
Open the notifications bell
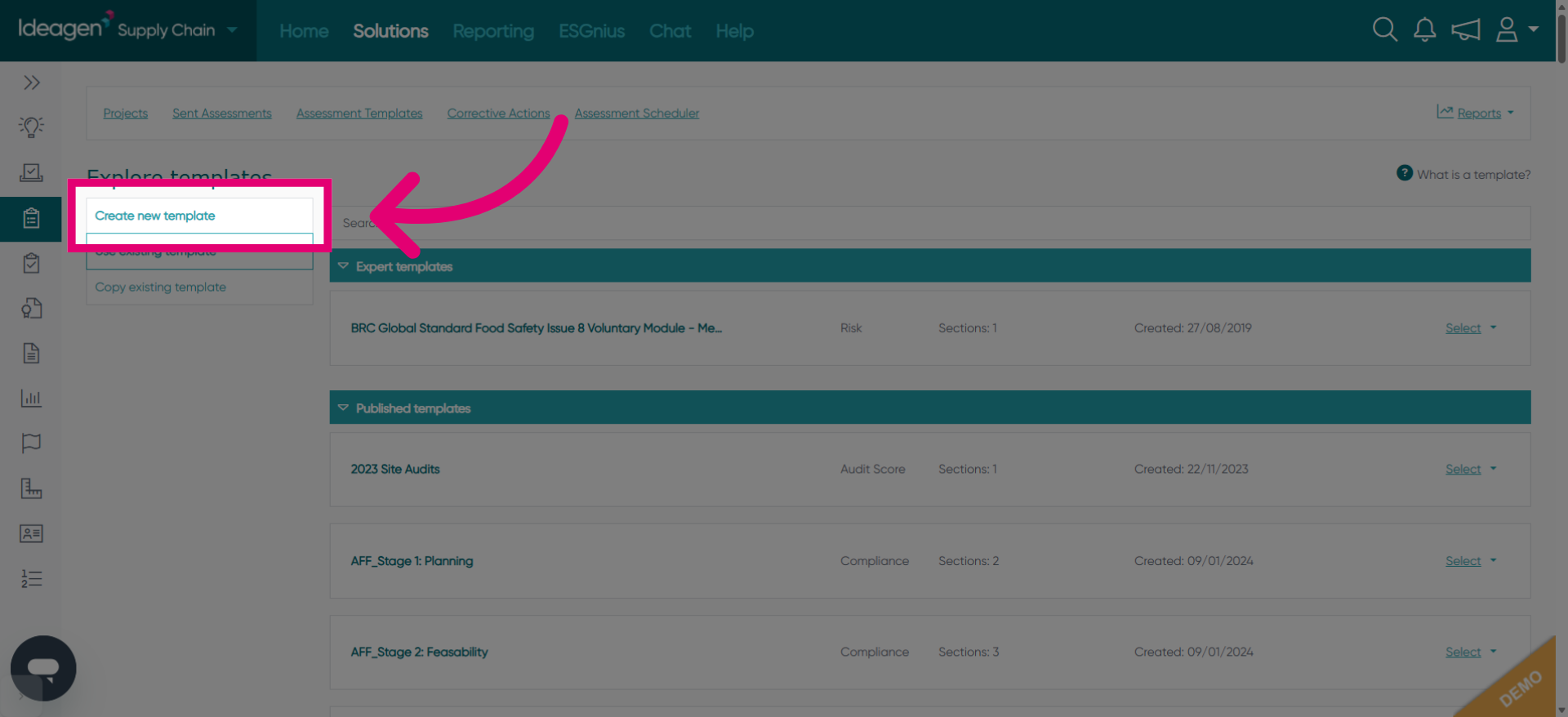tap(1424, 30)
